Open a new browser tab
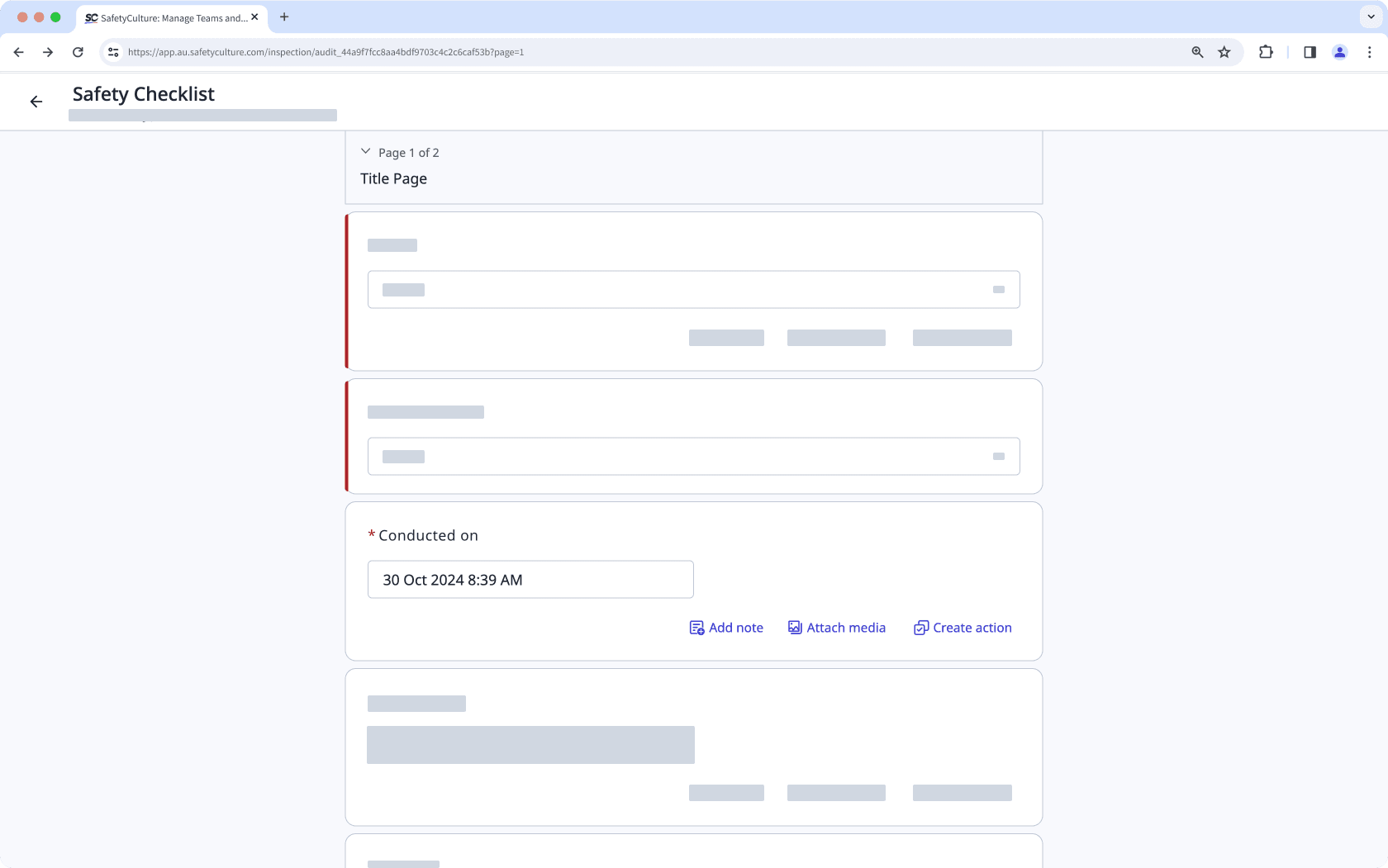Viewport: 1388px width, 868px height. [284, 17]
